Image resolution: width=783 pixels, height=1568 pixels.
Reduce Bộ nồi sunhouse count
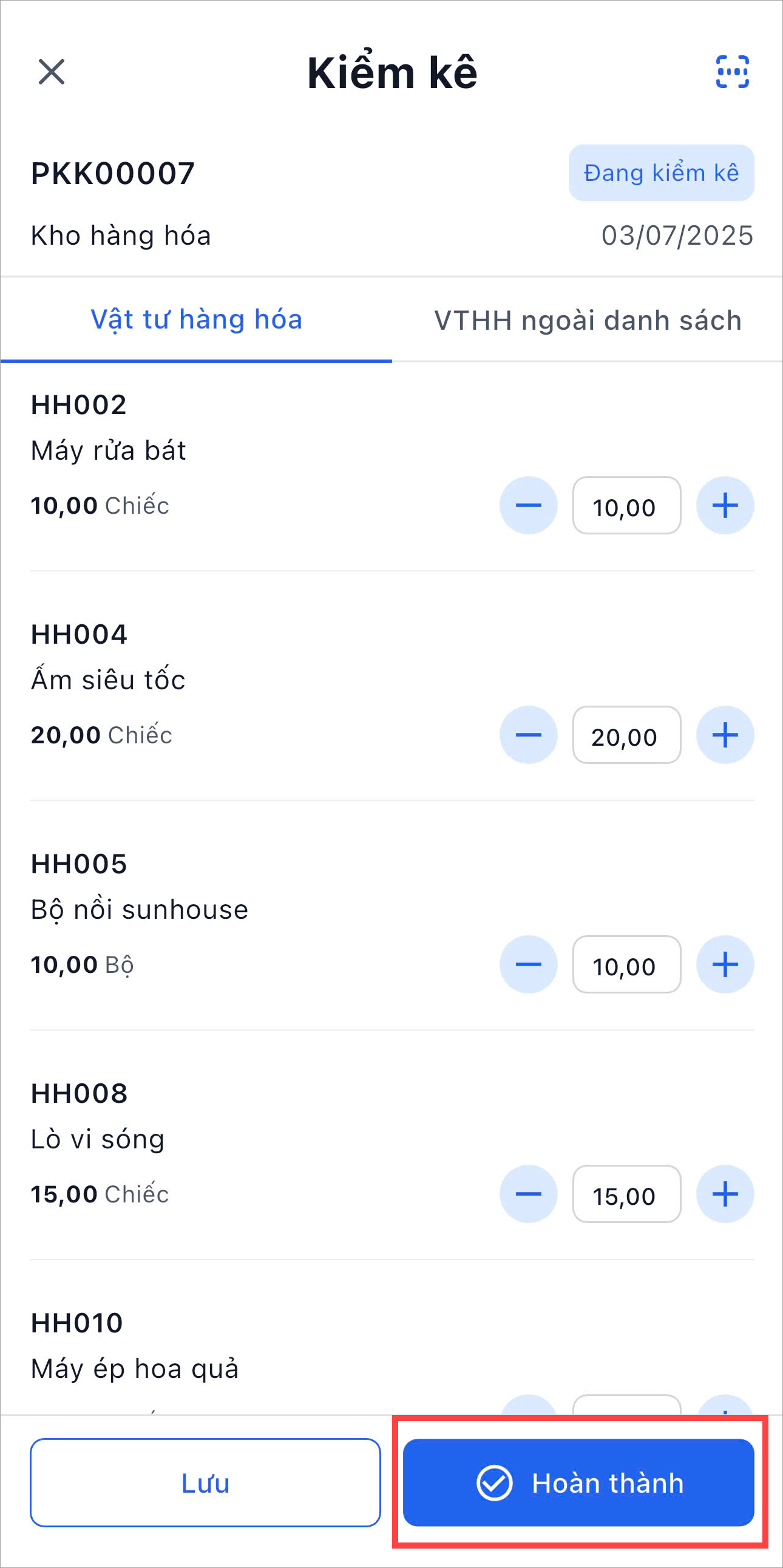(528, 964)
